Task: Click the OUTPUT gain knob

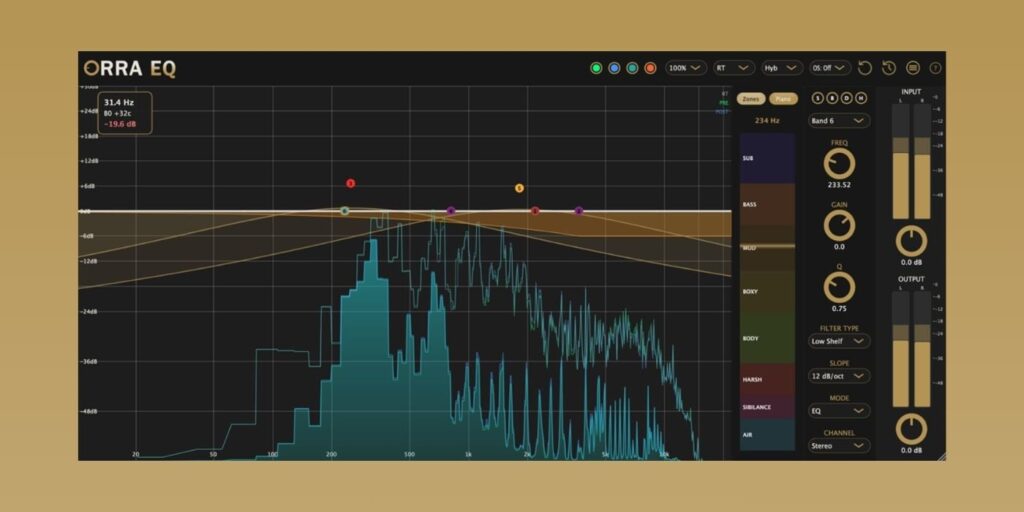Action: click(911, 430)
